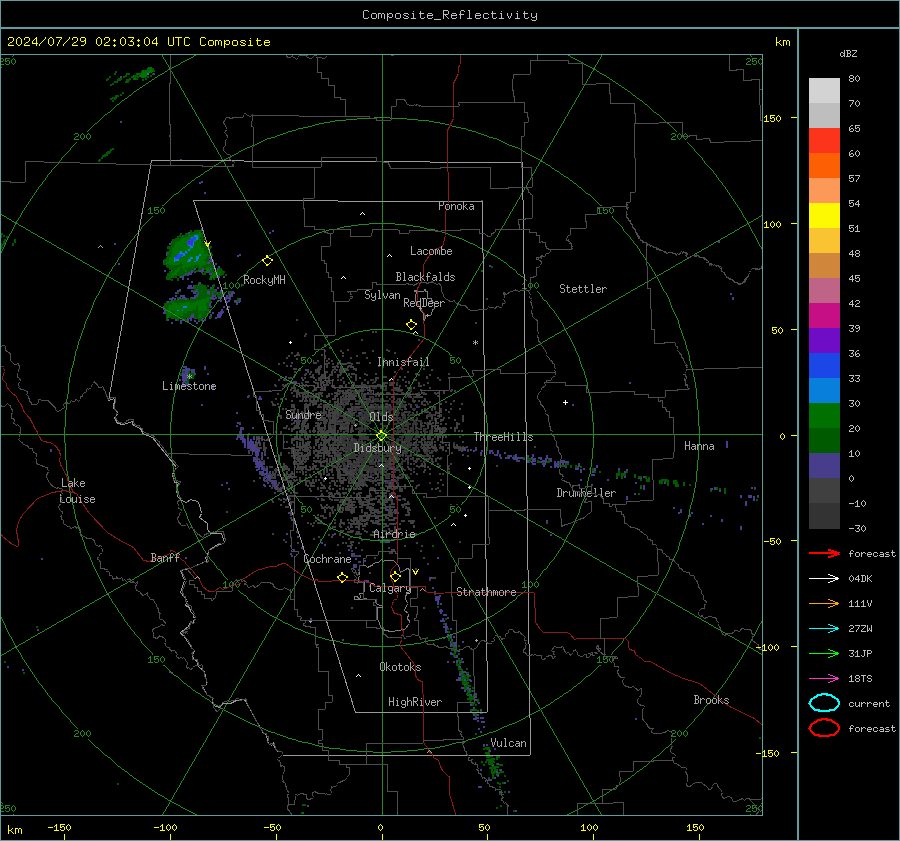
Task: Click the Okotoks label
Action: pyautogui.click(x=400, y=667)
